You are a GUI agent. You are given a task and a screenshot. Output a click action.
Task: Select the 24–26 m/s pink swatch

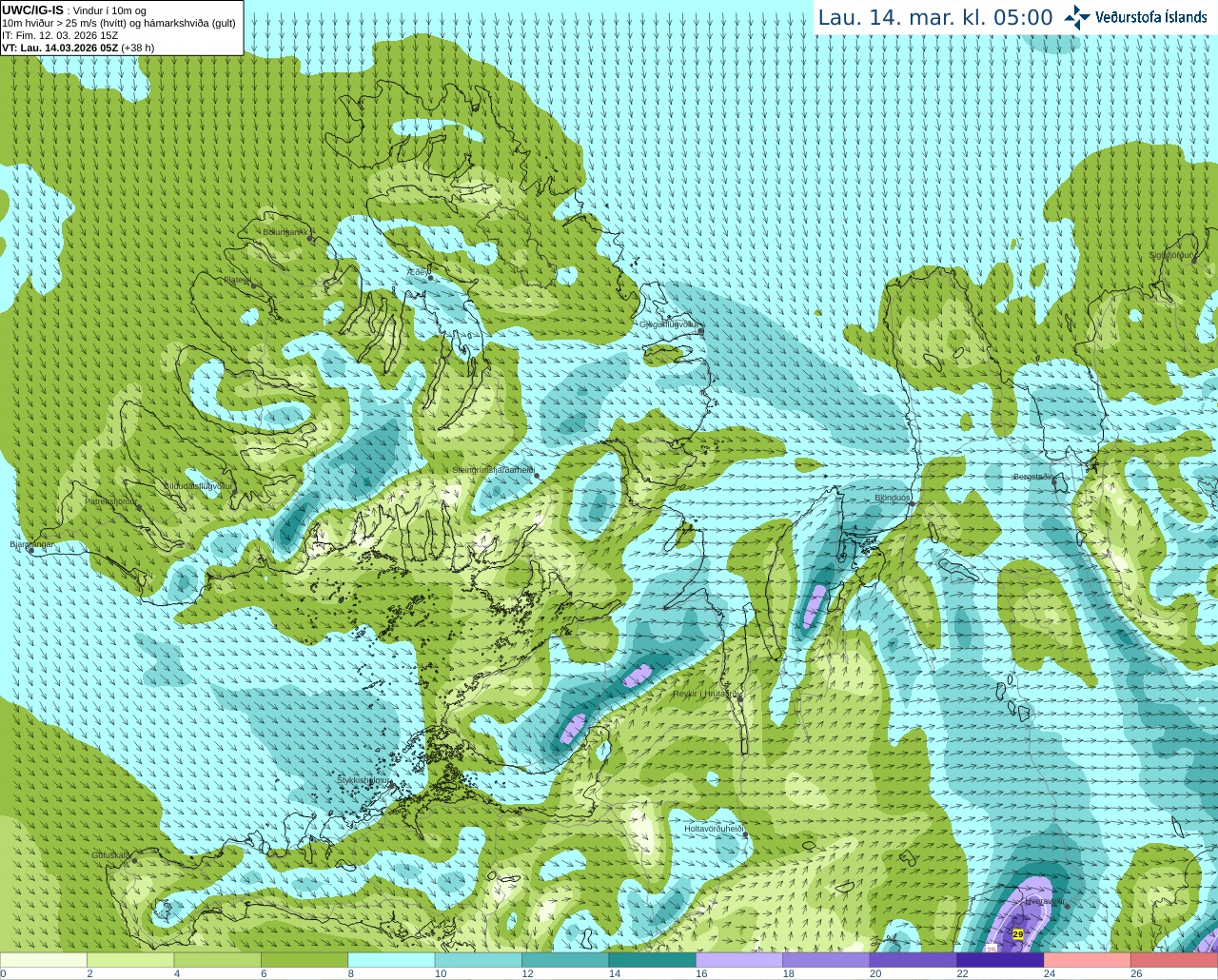coord(1087,959)
